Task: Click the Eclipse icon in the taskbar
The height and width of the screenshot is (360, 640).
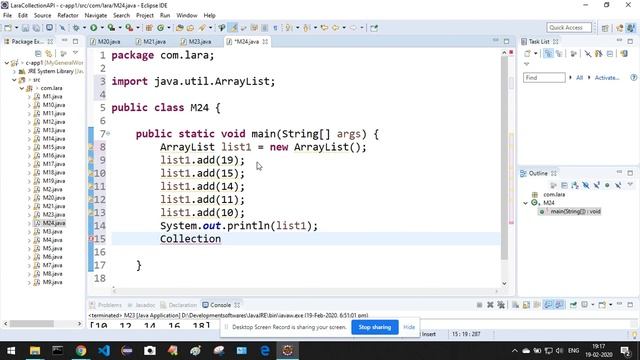Action: click(288, 351)
